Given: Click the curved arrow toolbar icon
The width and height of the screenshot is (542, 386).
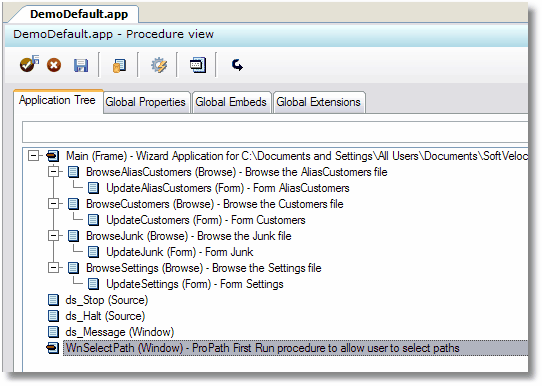Looking at the screenshot, I should click(x=237, y=65).
